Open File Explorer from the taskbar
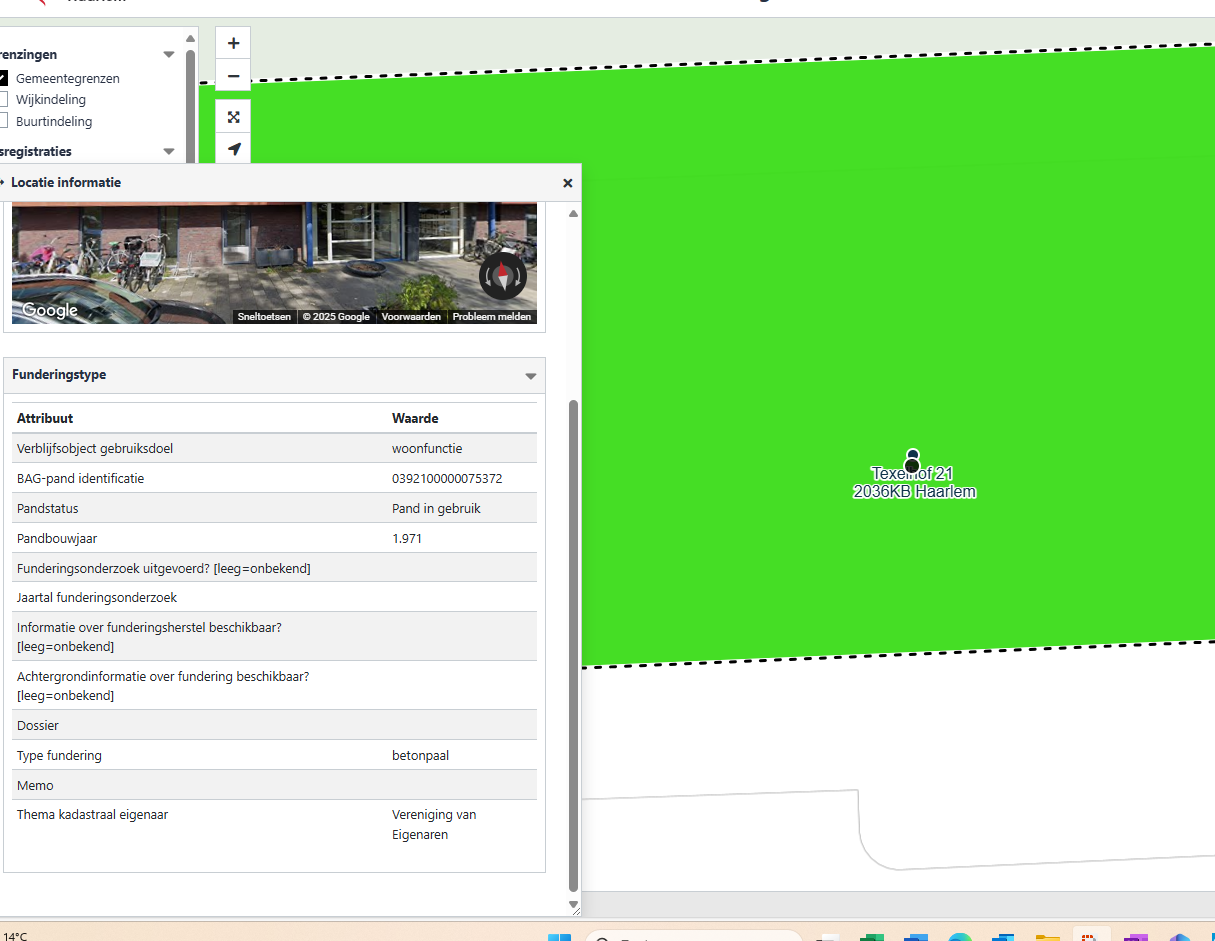 click(1047, 937)
